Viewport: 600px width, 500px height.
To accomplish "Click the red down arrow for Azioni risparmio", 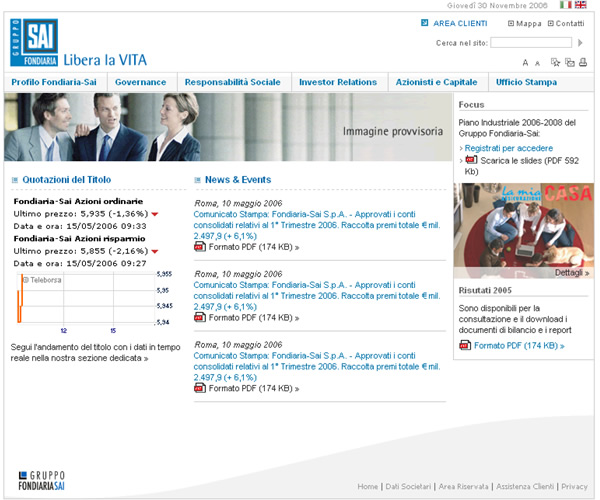I will click(x=155, y=251).
